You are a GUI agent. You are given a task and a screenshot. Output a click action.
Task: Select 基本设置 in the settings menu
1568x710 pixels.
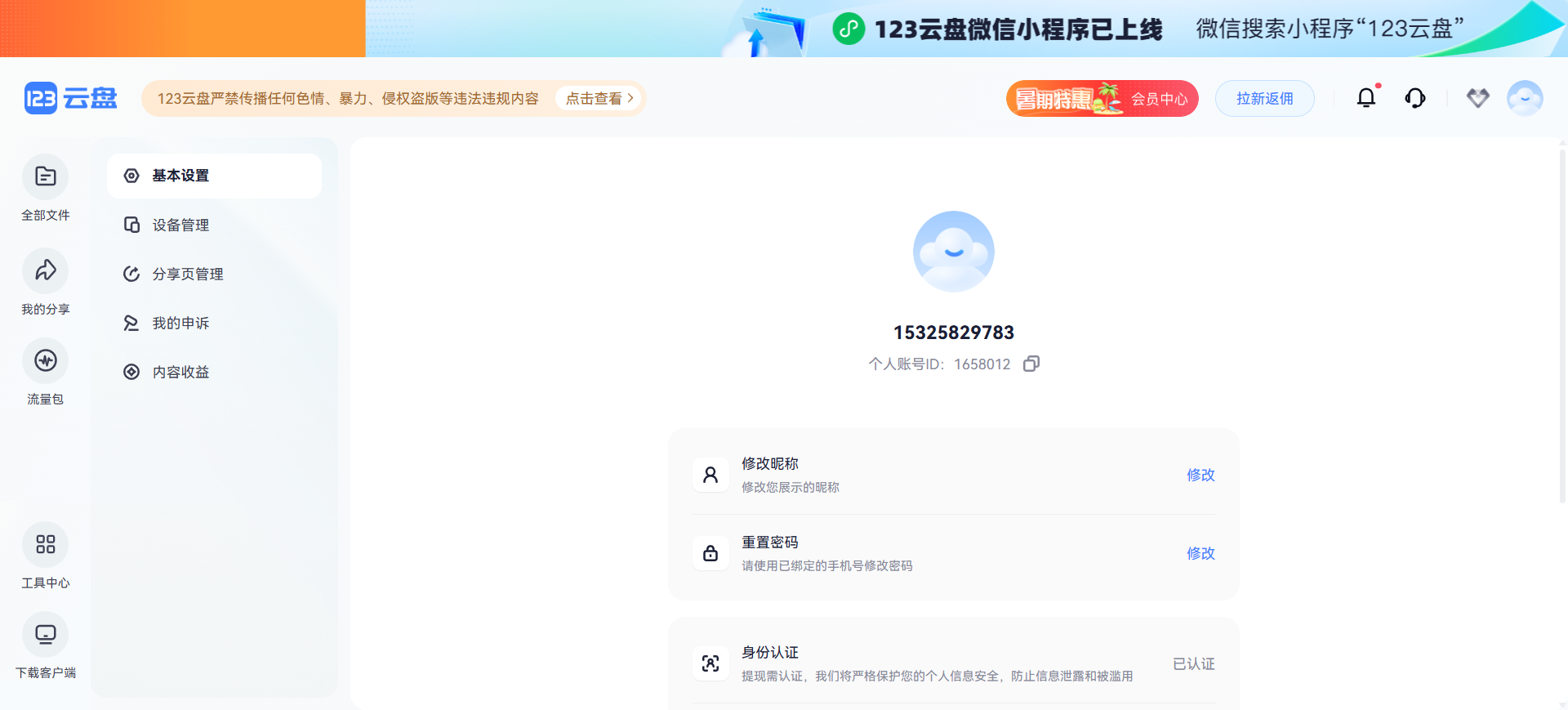(214, 176)
